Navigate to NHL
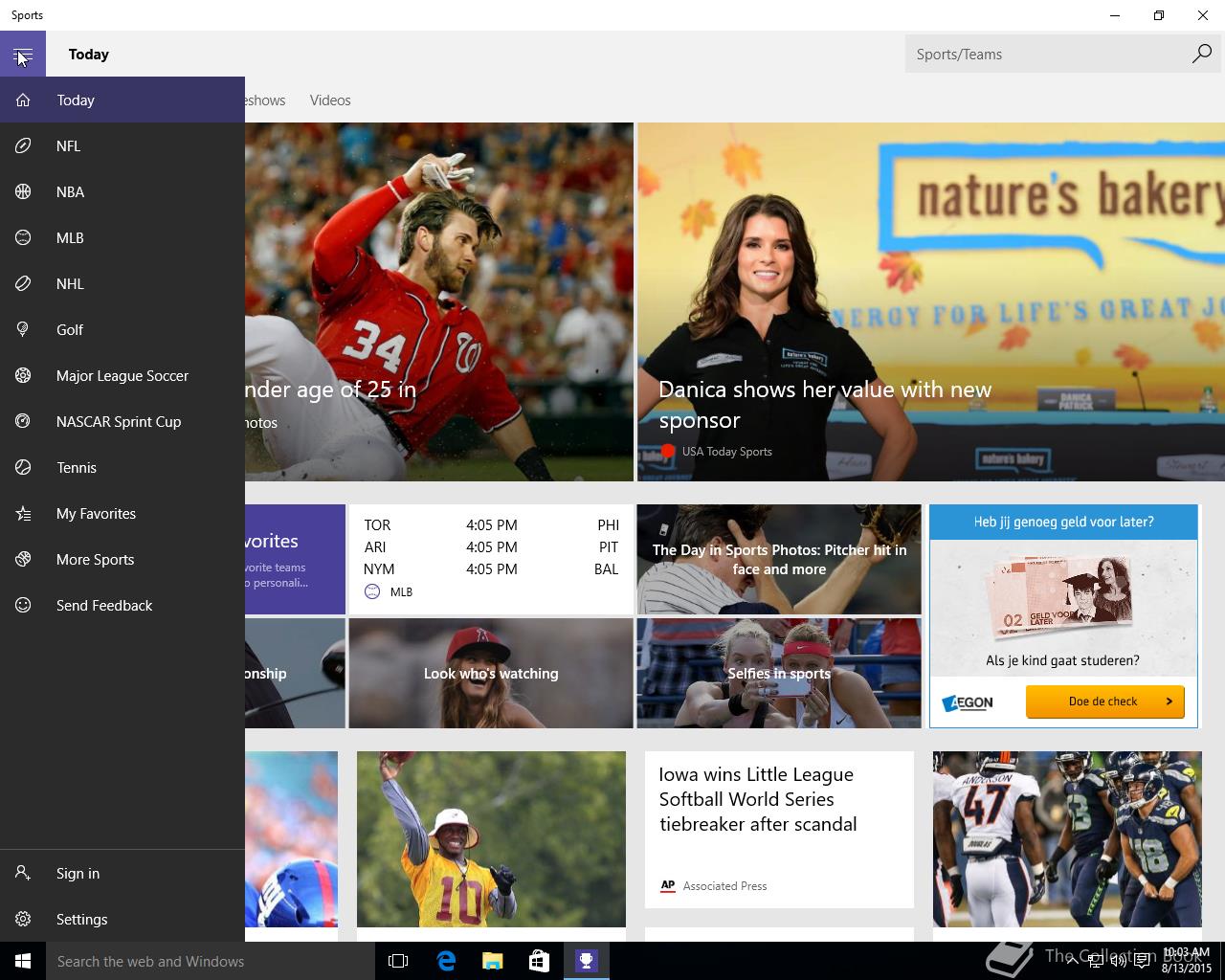This screenshot has width=1225, height=980. (122, 283)
